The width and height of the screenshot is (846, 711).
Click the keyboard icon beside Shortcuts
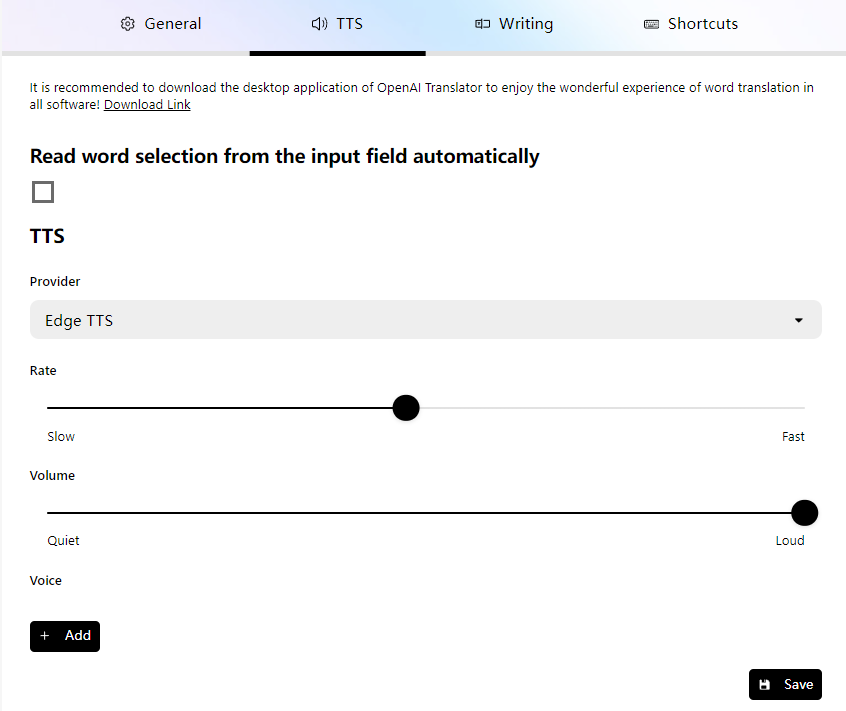651,24
